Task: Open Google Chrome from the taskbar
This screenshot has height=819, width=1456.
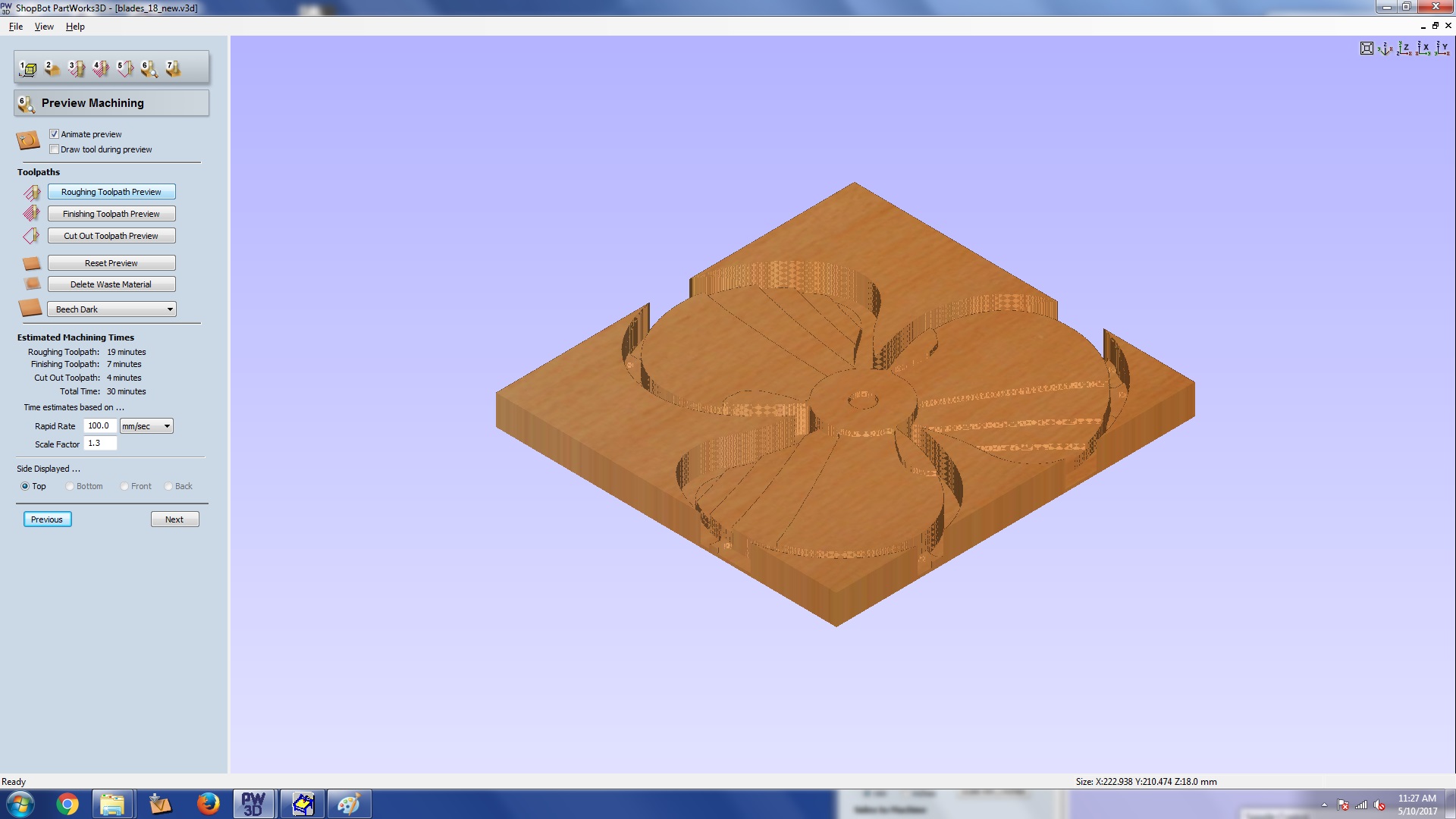Action: tap(67, 804)
